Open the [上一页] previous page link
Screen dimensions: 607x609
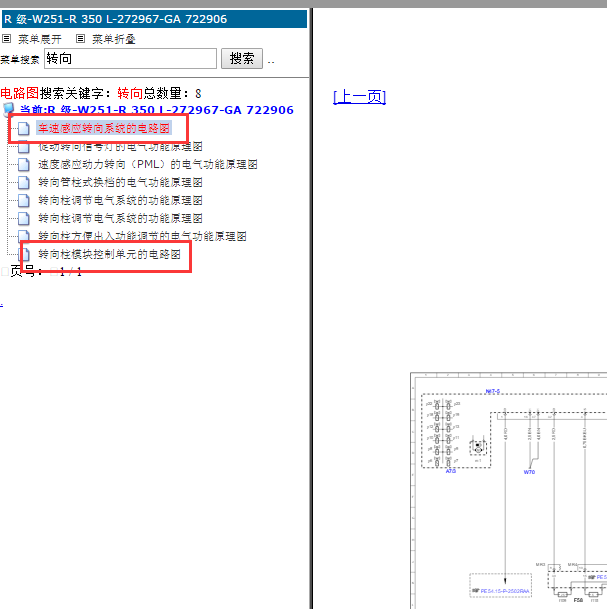pyautogui.click(x=359, y=97)
